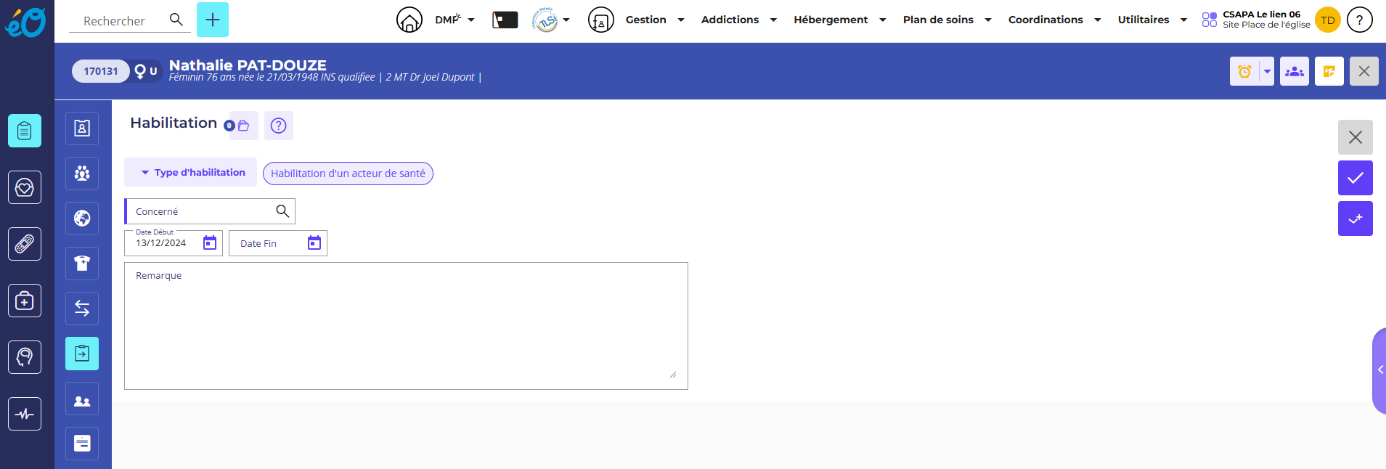Open the globe icon in patient sidebar
The width and height of the screenshot is (1386, 469).
(82, 218)
